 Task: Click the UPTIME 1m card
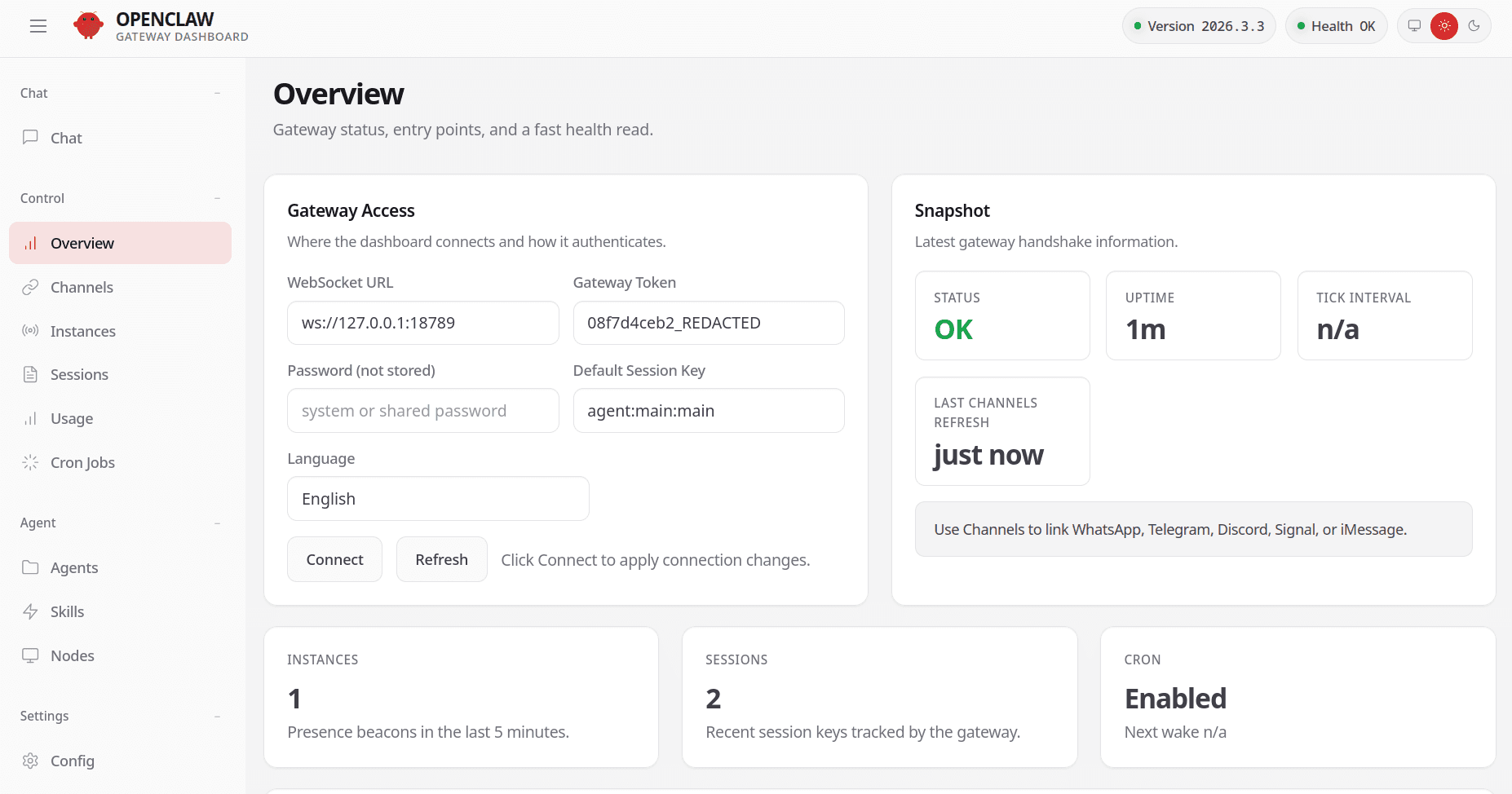click(x=1193, y=315)
